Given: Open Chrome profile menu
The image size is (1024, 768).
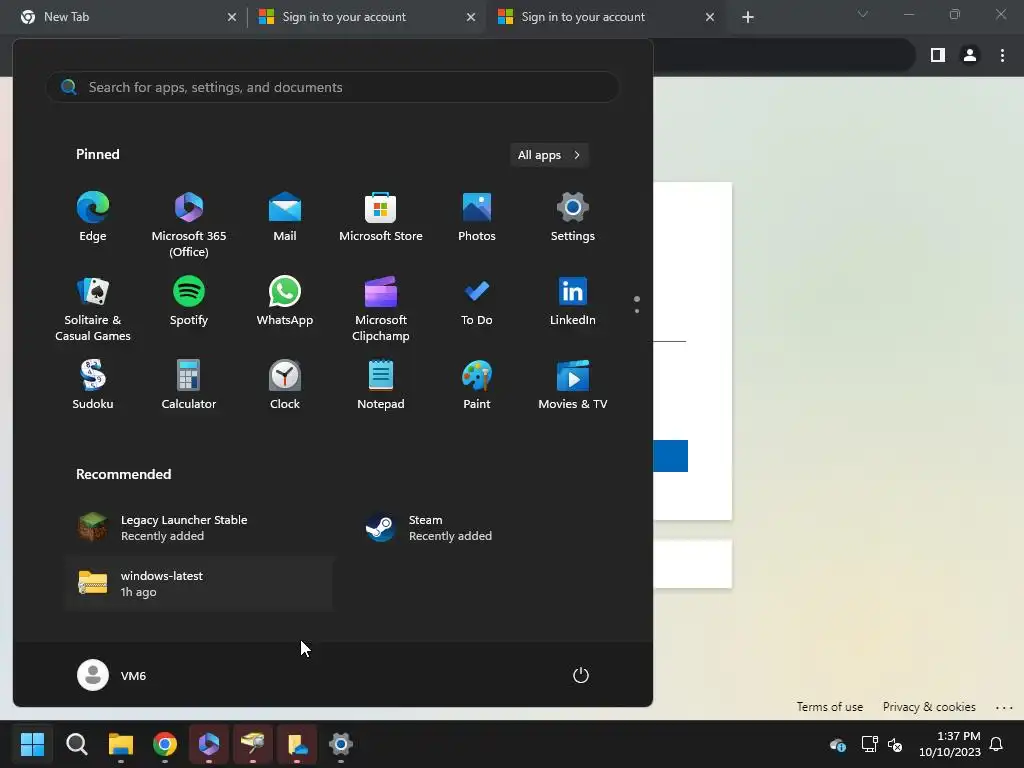Looking at the screenshot, I should (970, 56).
